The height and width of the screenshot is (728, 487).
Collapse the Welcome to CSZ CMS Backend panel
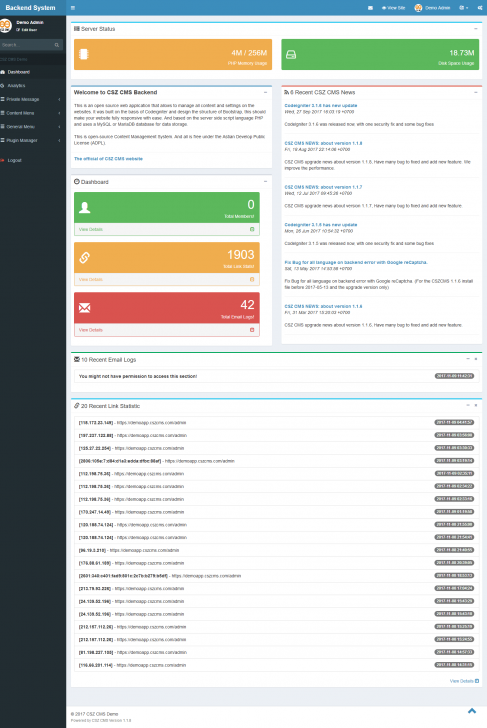click(266, 92)
